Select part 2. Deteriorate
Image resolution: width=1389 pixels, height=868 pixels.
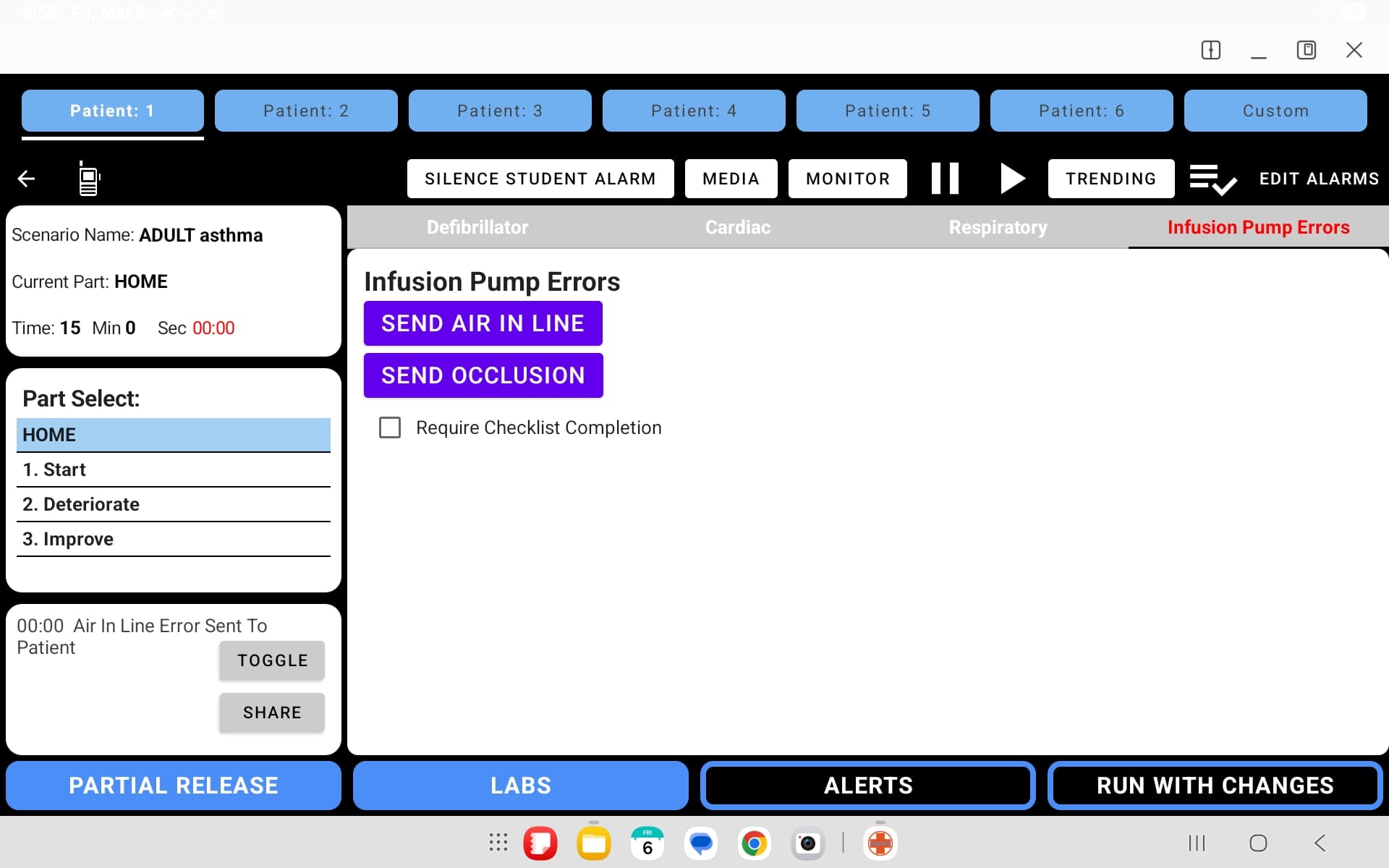(173, 504)
